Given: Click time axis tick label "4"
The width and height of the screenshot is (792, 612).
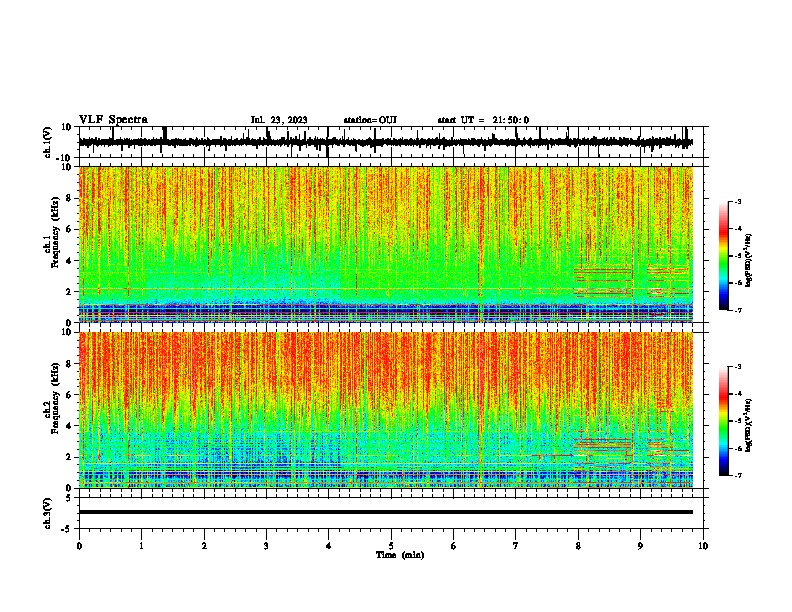Looking at the screenshot, I should click(328, 546).
